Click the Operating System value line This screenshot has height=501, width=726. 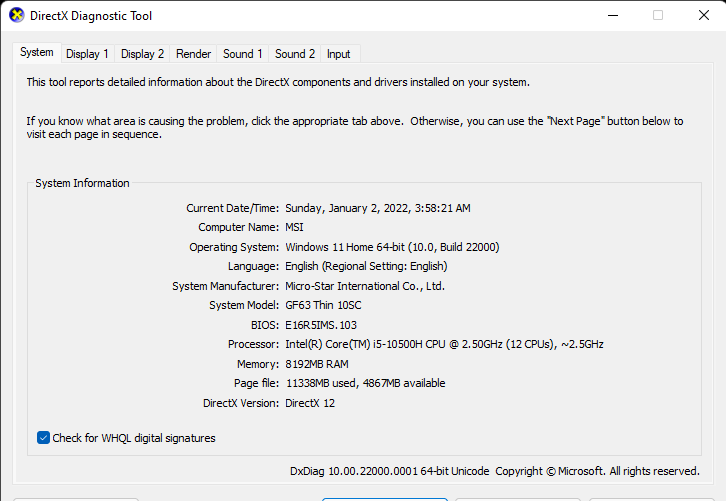click(392, 247)
